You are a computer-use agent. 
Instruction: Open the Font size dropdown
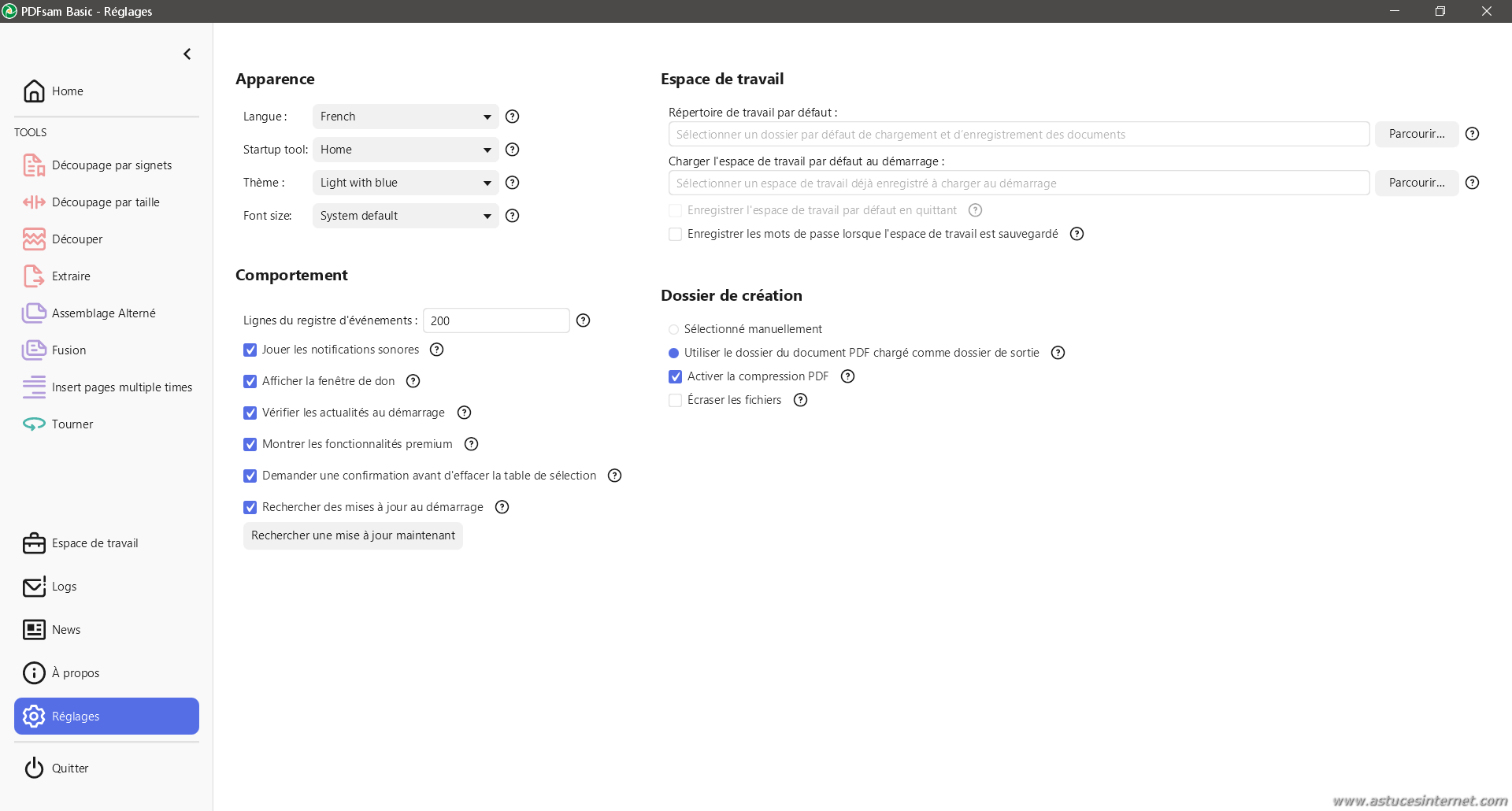(406, 216)
